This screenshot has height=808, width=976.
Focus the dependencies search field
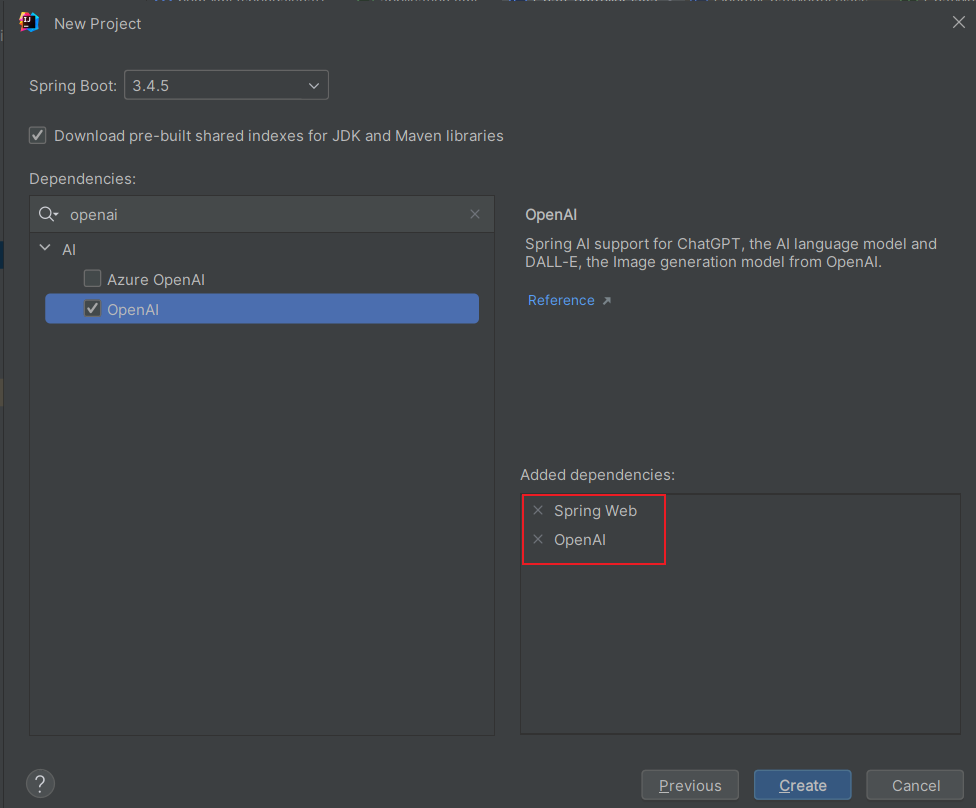point(262,214)
